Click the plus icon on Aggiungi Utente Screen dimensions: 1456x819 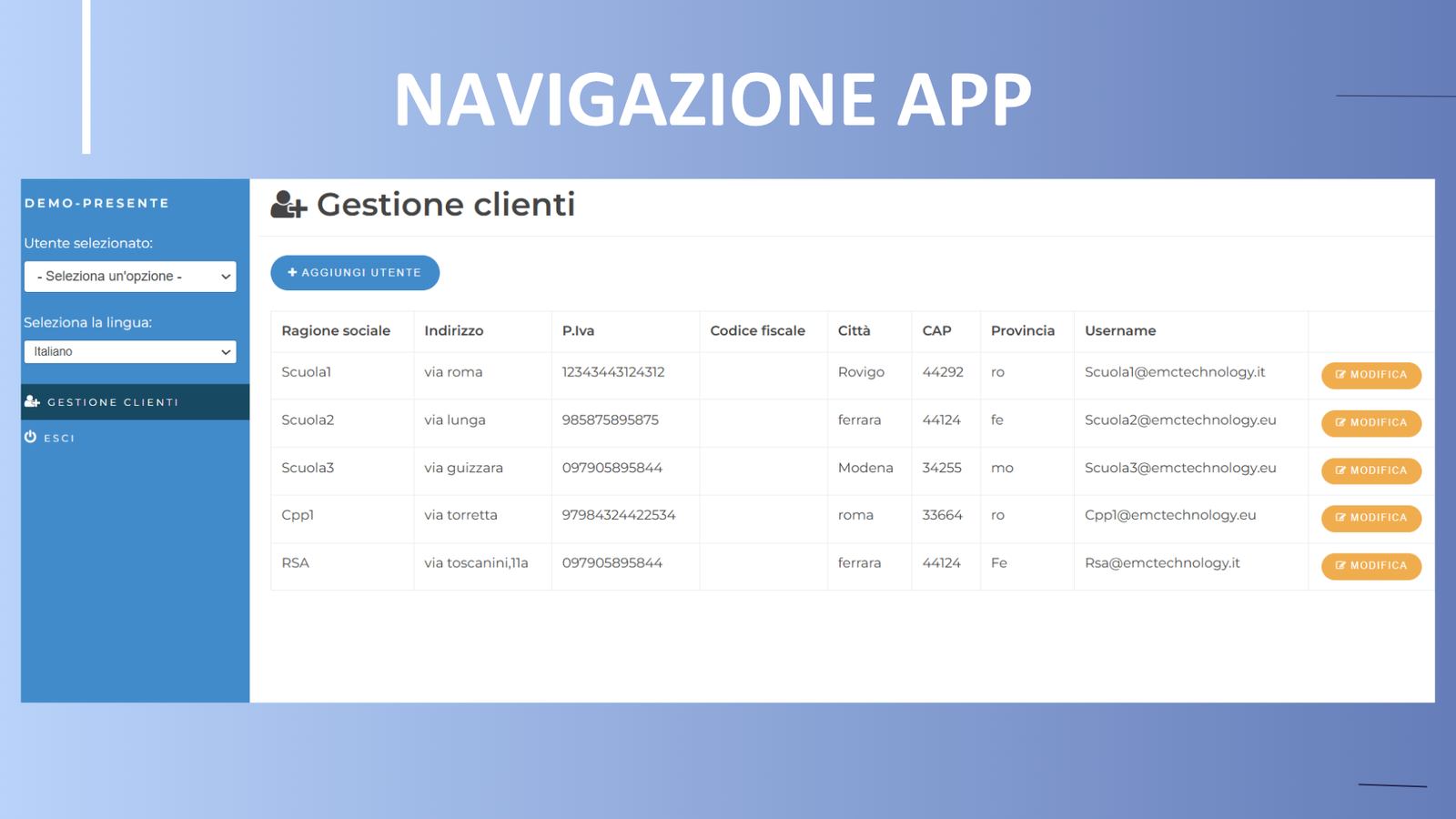[292, 272]
